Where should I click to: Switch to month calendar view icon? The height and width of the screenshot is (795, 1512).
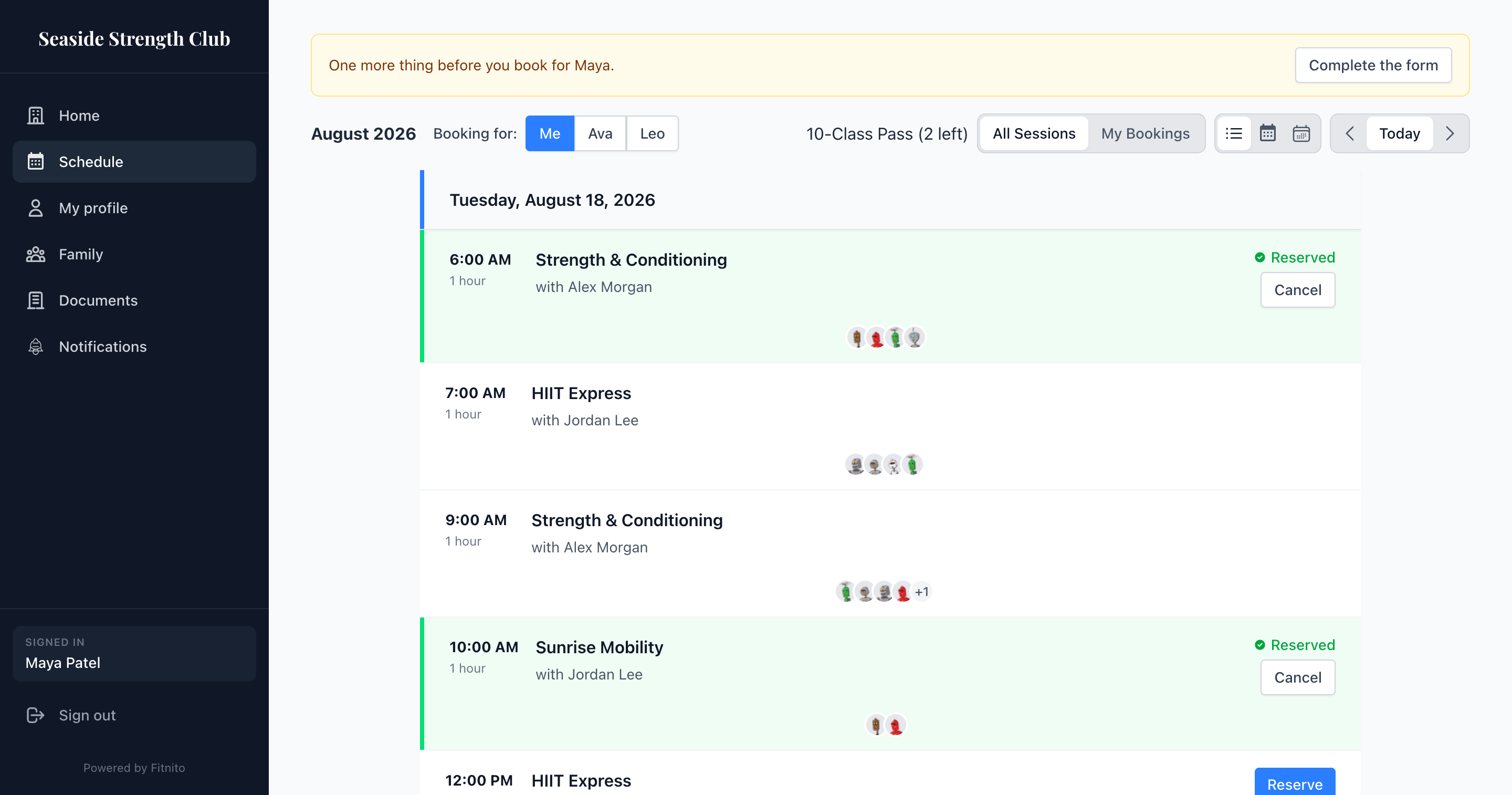(1268, 133)
